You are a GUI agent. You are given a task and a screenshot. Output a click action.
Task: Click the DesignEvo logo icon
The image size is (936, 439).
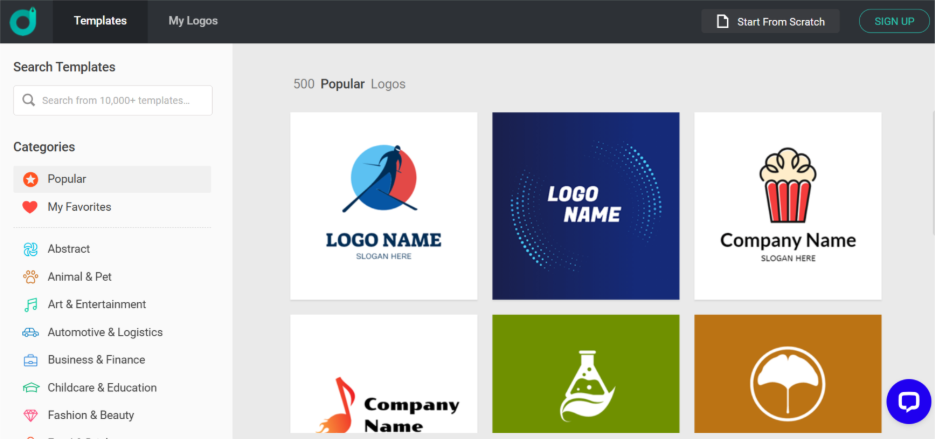tap(23, 21)
